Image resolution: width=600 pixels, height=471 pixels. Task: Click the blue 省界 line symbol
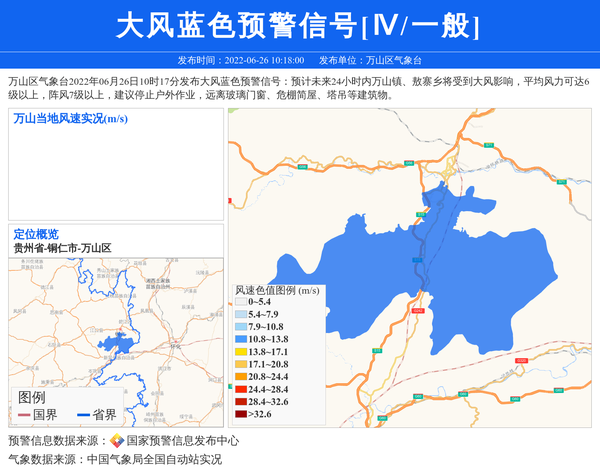point(80,414)
